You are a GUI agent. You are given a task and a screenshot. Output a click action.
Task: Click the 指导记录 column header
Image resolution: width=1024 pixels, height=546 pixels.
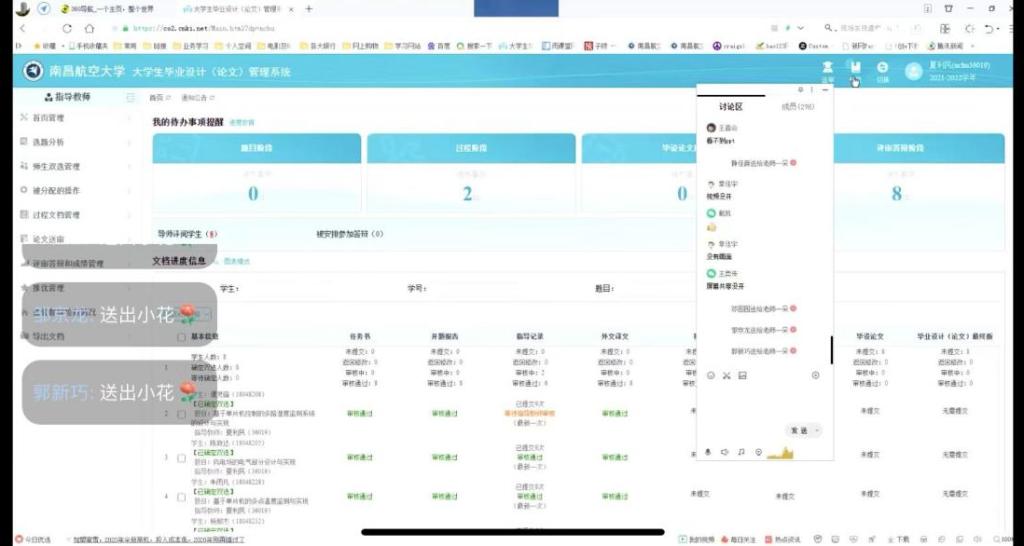coord(529,337)
